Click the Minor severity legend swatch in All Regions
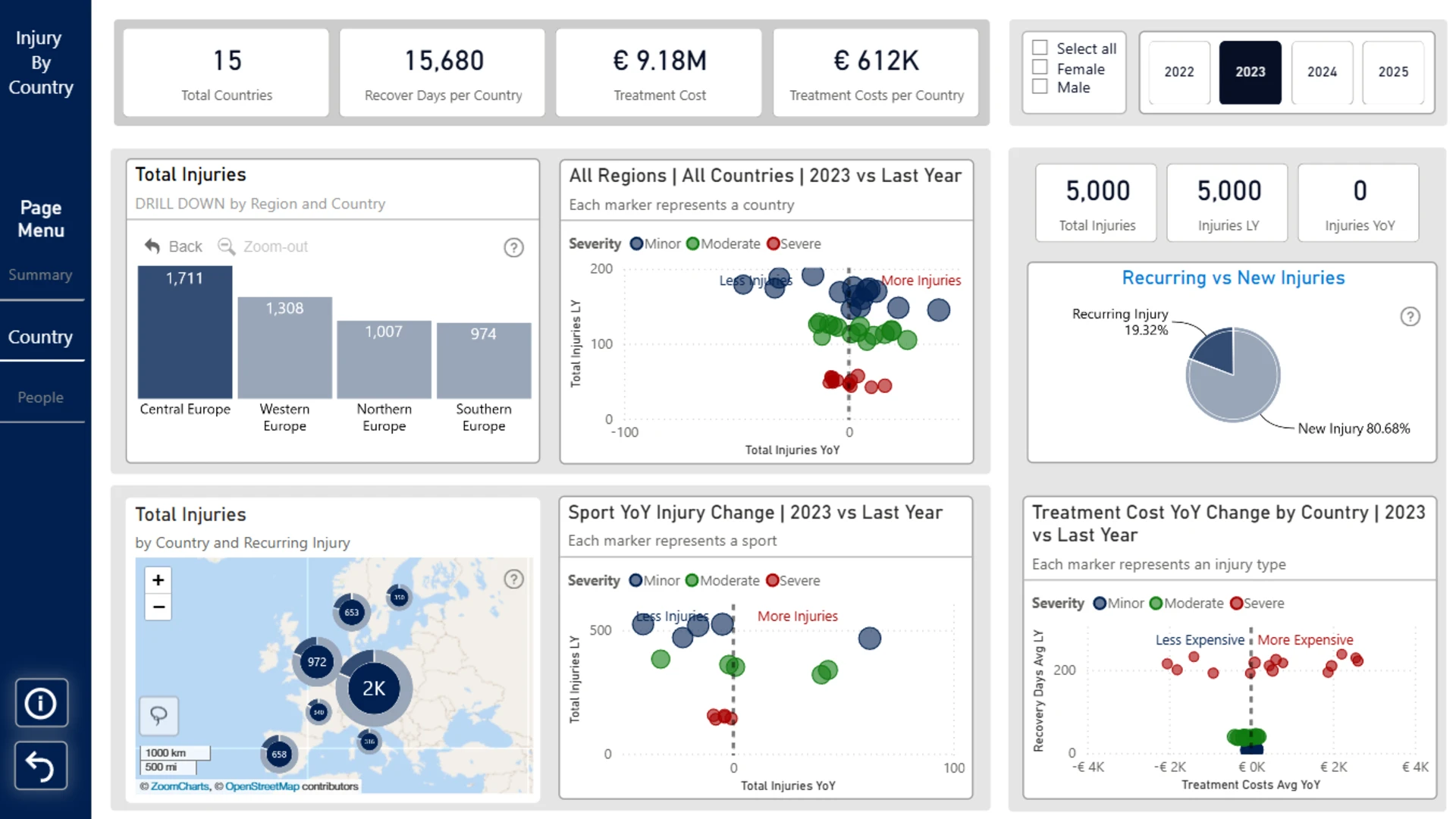Viewport: 1456px width, 819px height. [636, 243]
